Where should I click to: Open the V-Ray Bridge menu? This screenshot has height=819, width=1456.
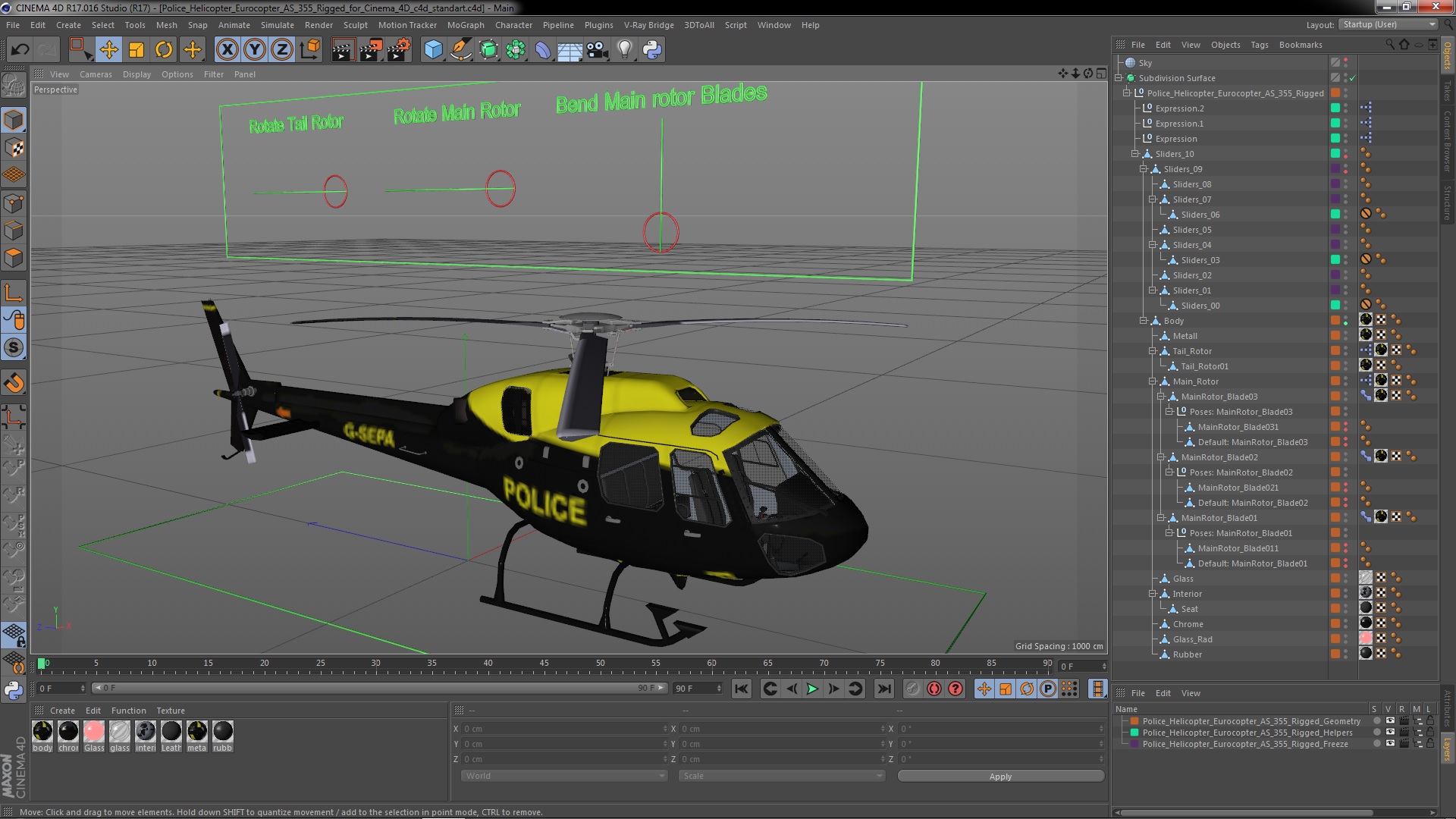click(x=648, y=25)
